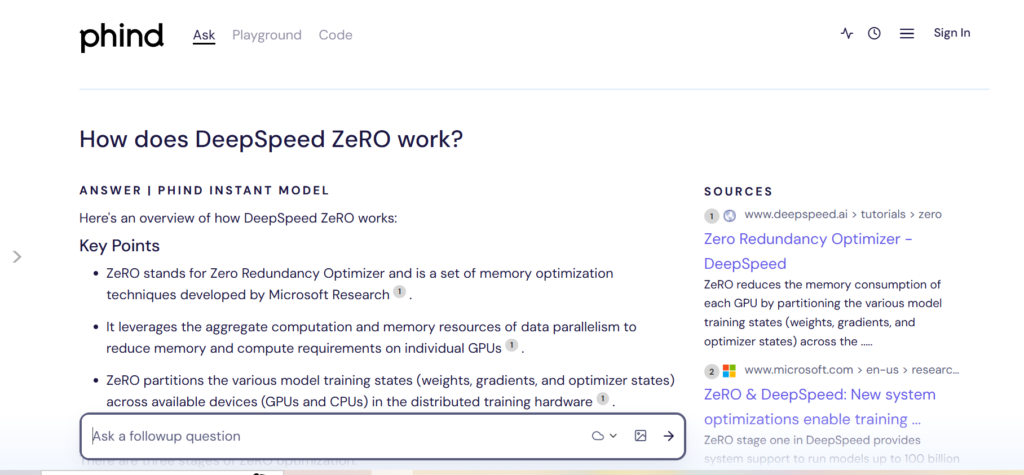Click the ANSWER | PHIND INSTANT MODEL label

(204, 190)
